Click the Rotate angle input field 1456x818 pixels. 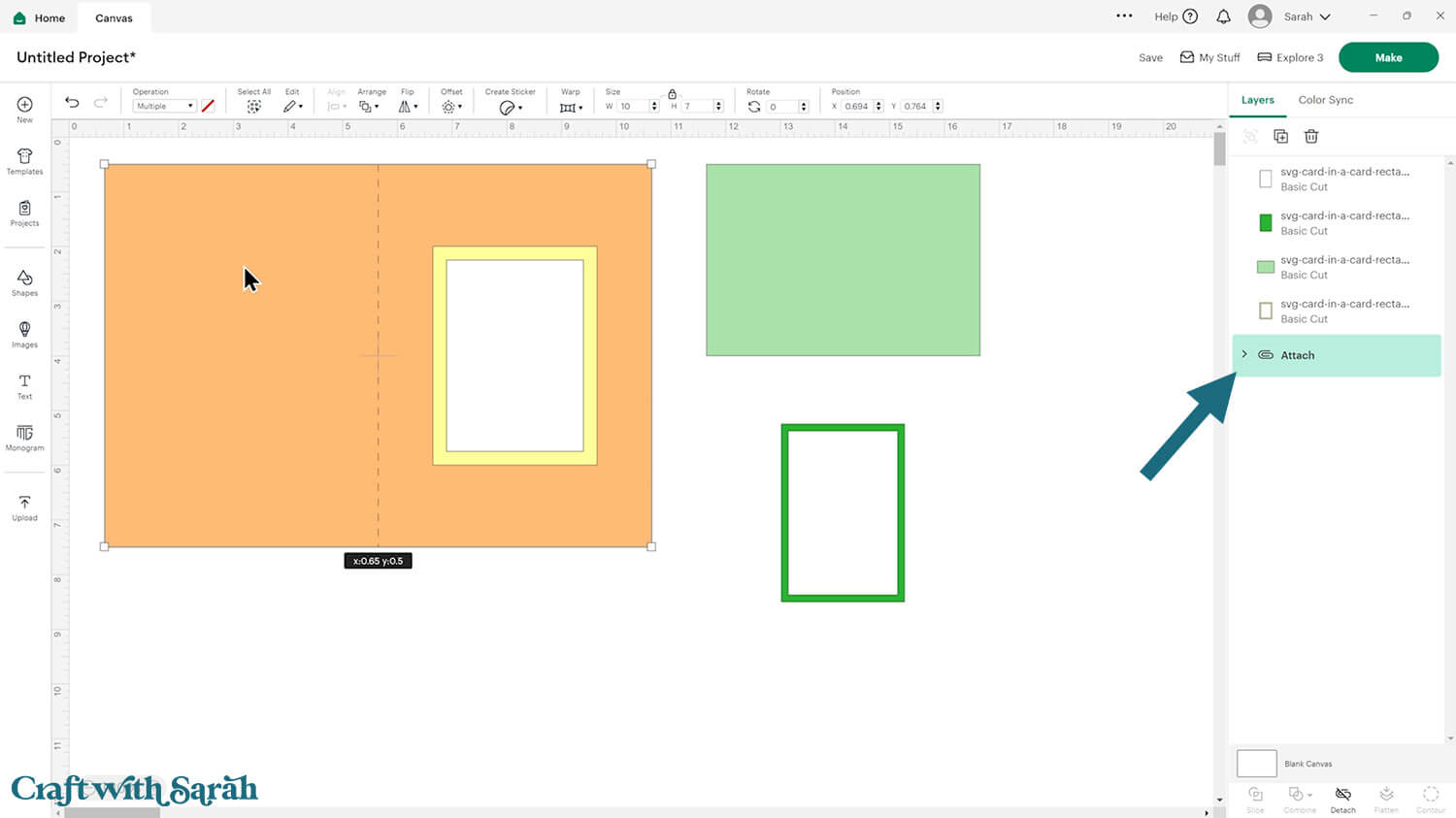point(781,107)
